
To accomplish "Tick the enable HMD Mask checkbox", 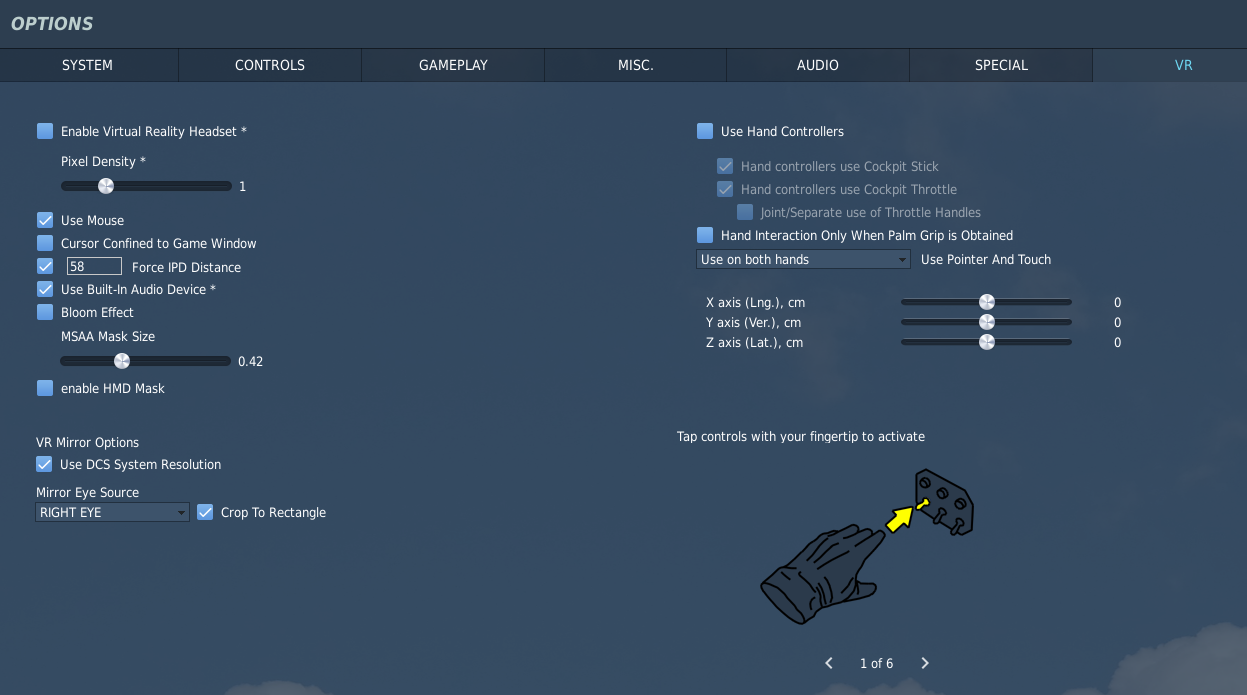I will pyautogui.click(x=45, y=388).
